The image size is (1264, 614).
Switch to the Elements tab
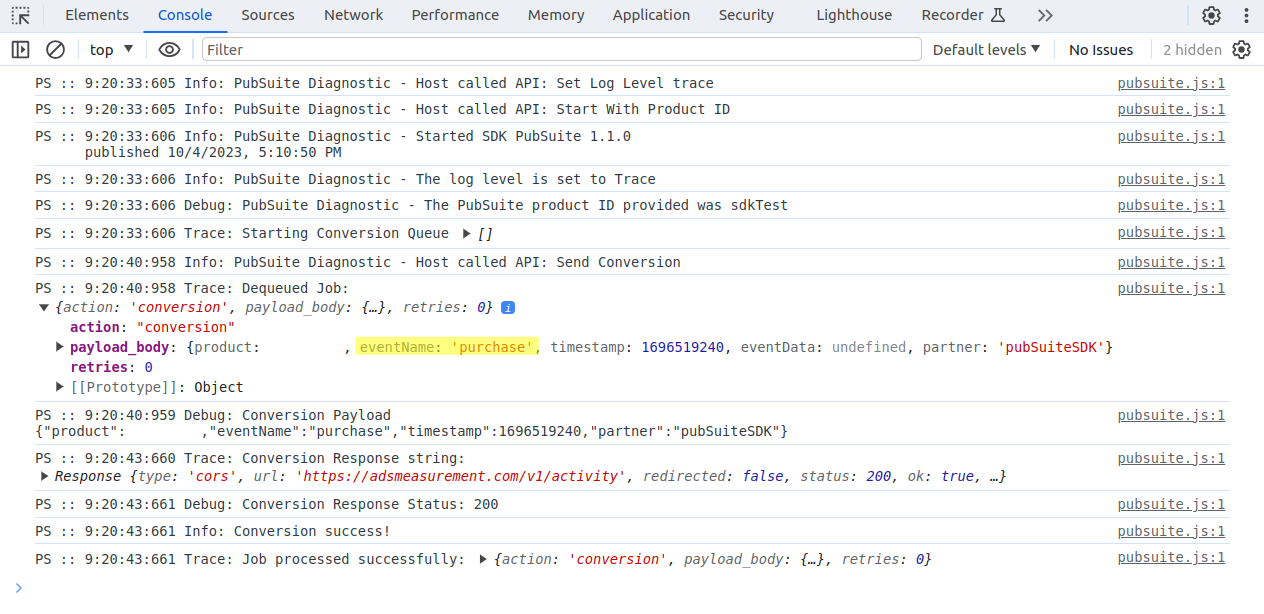click(96, 15)
